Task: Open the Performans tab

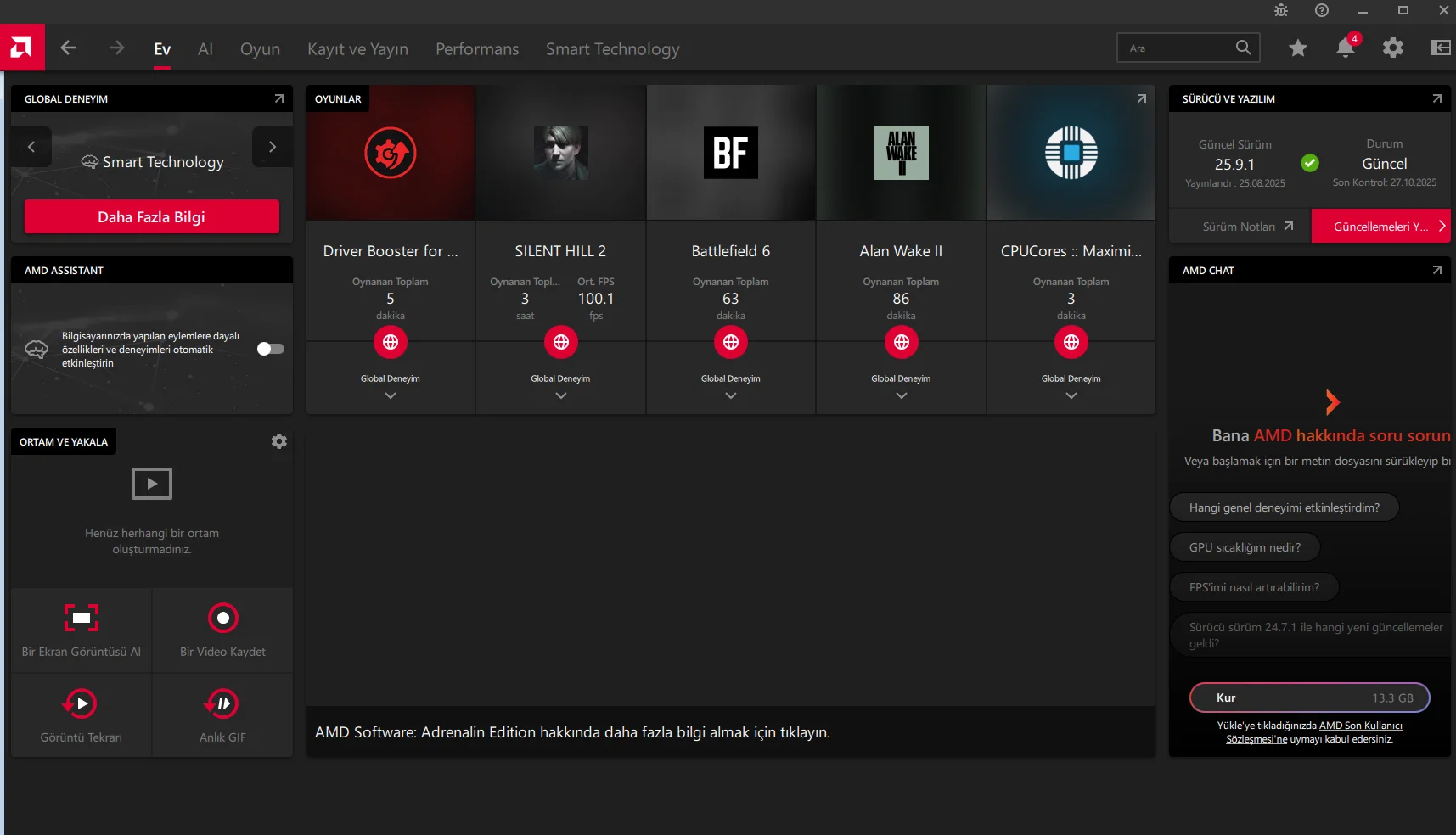Action: 477,49
